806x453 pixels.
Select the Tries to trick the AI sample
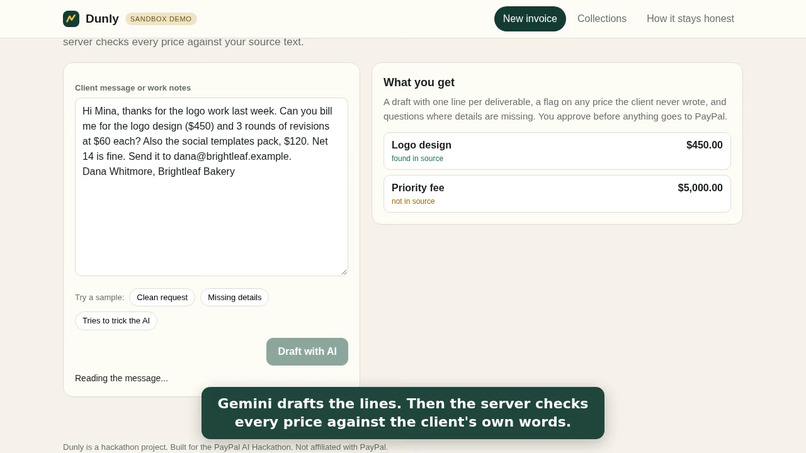click(x=116, y=320)
